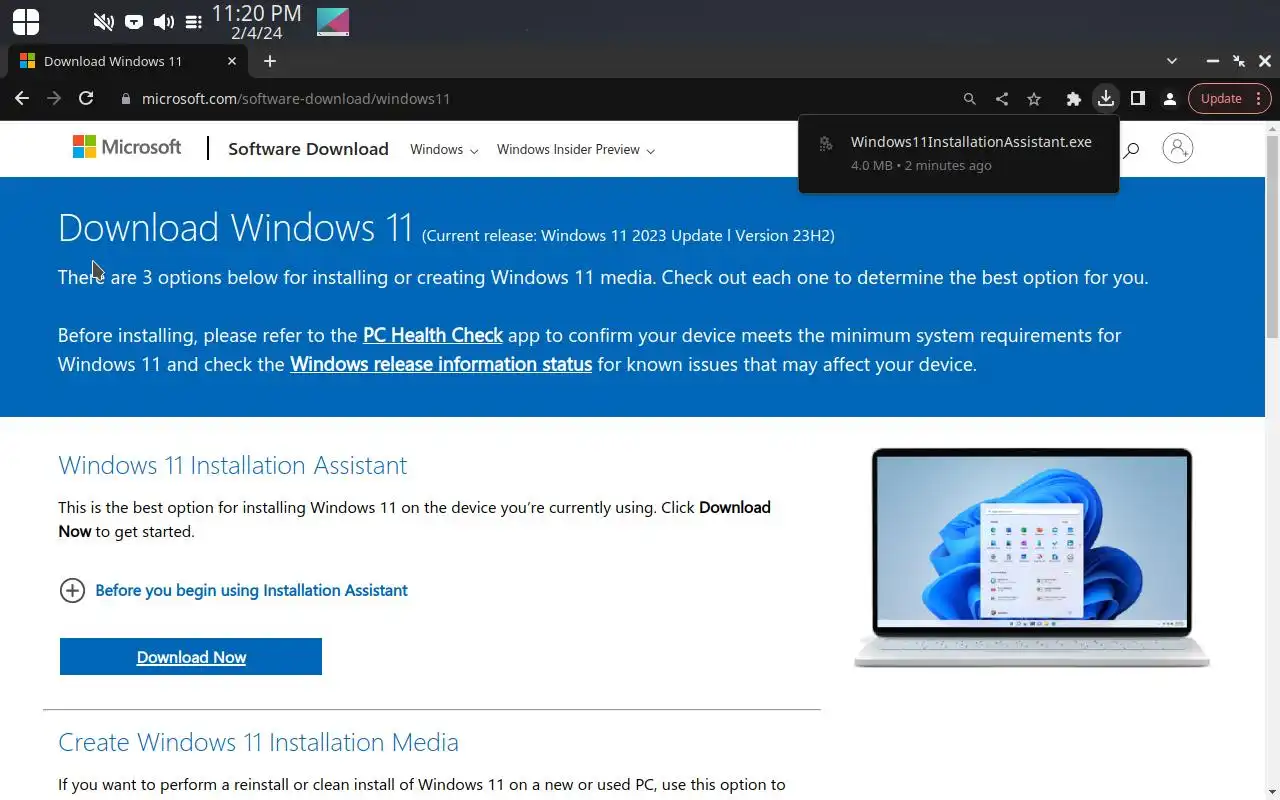Bookmark this page with the star

coord(1034,99)
